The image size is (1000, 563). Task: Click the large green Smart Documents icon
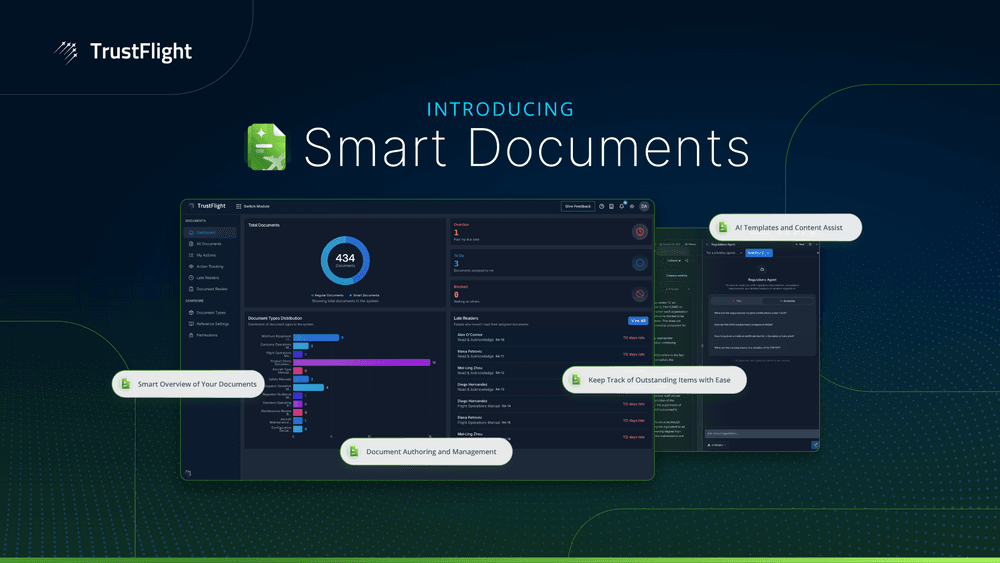(267, 146)
